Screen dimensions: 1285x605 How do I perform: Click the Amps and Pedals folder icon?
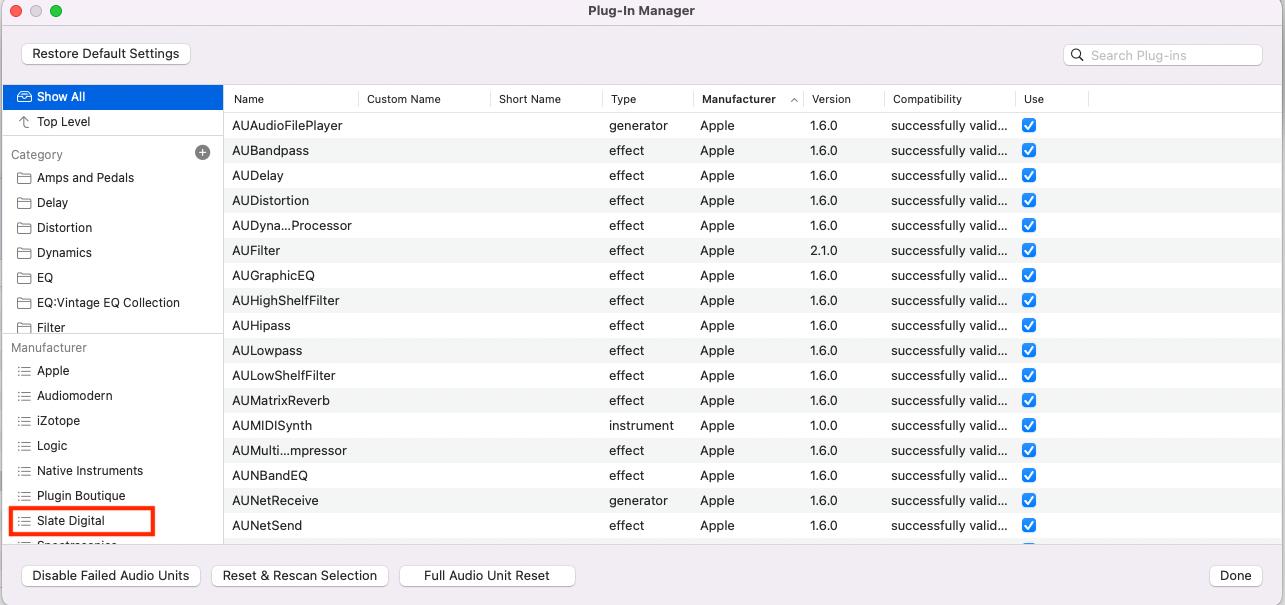coord(24,178)
